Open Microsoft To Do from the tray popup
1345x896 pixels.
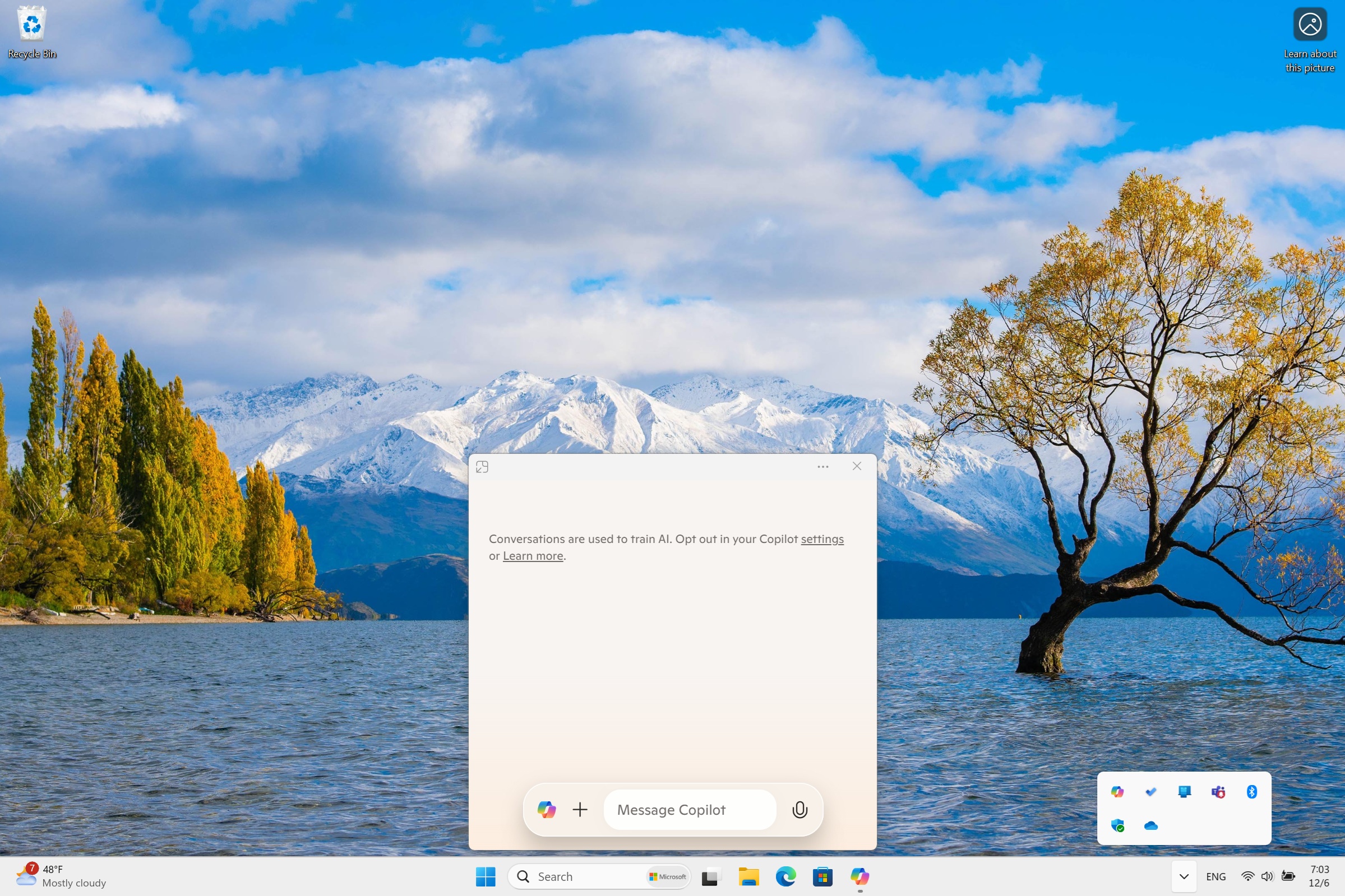point(1150,791)
